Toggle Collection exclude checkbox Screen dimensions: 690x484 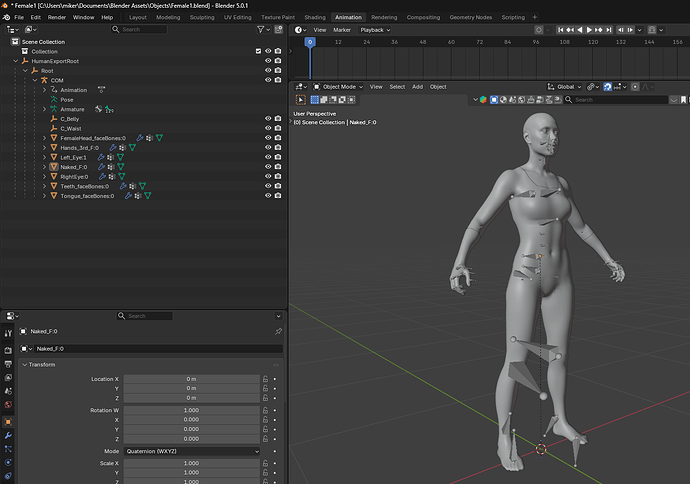[x=258, y=51]
